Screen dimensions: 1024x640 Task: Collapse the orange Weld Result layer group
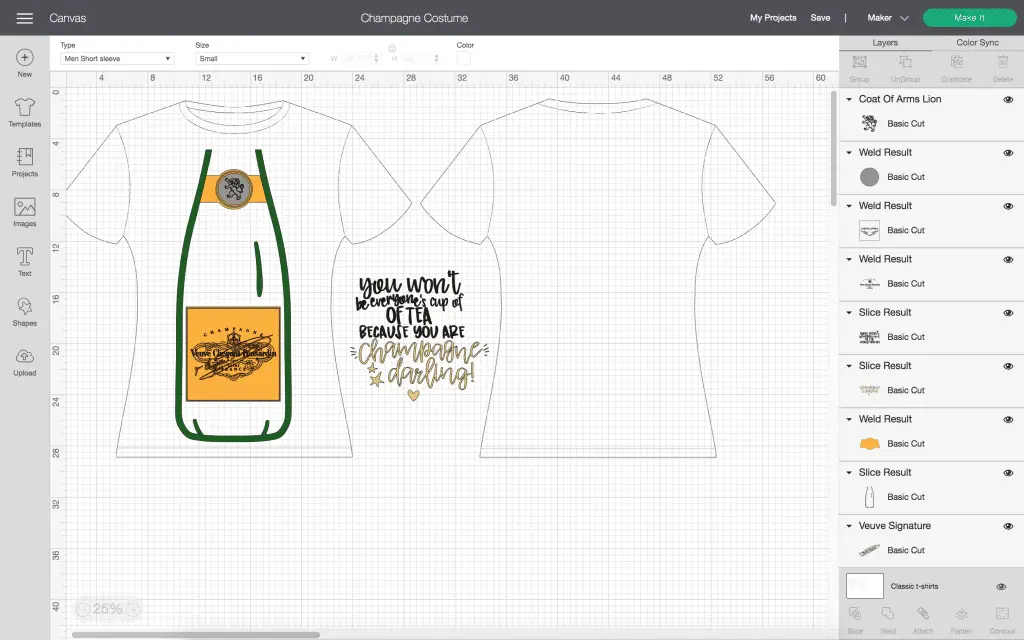click(849, 419)
